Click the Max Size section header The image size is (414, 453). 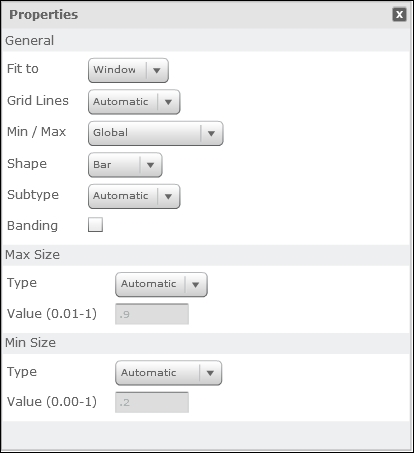pos(206,255)
